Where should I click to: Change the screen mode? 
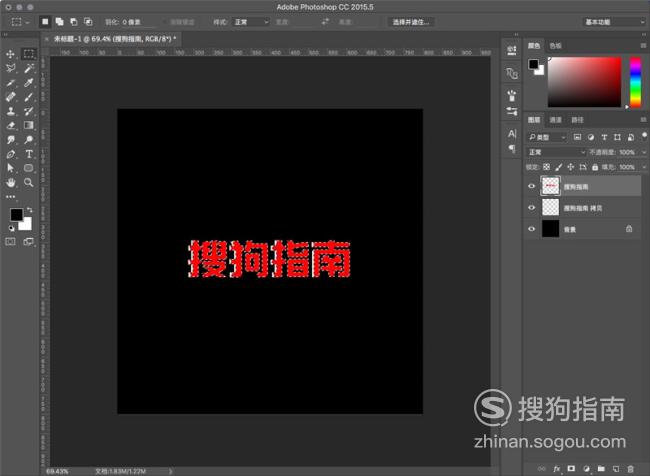[x=29, y=241]
